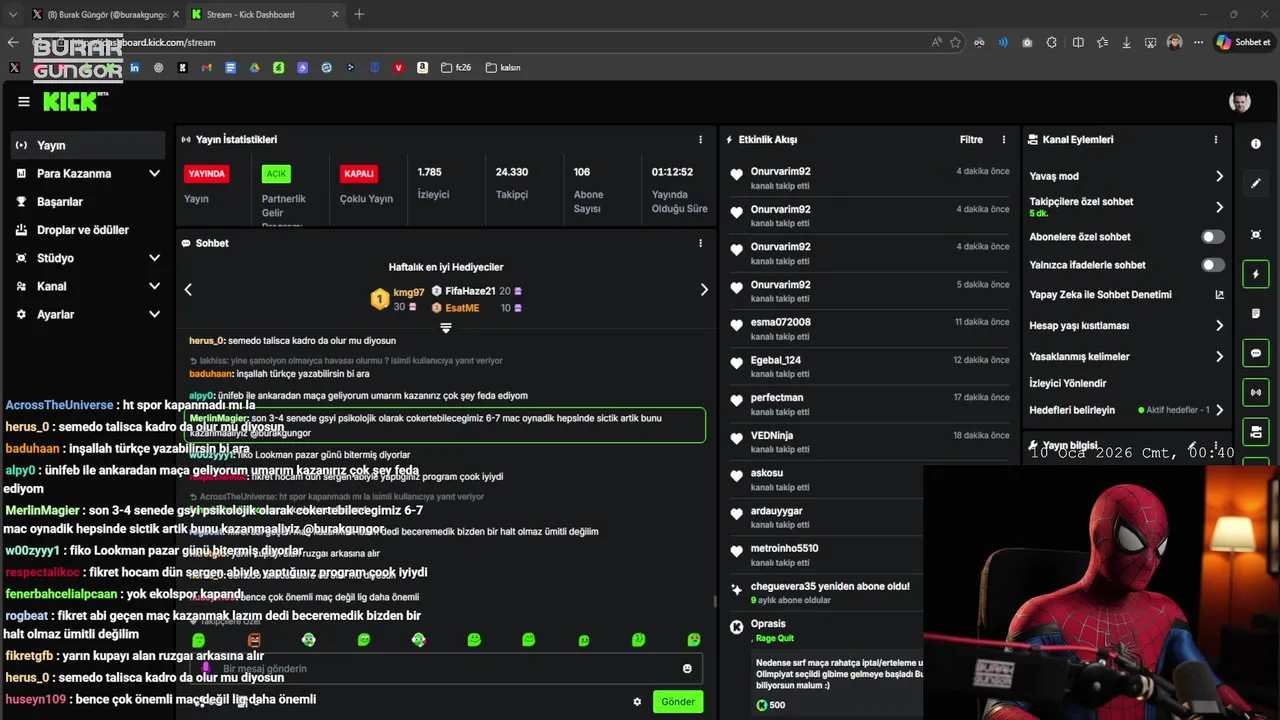Open Amazon bookmark in bookmarks bar
Image resolution: width=1280 pixels, height=720 pixels.
(423, 68)
